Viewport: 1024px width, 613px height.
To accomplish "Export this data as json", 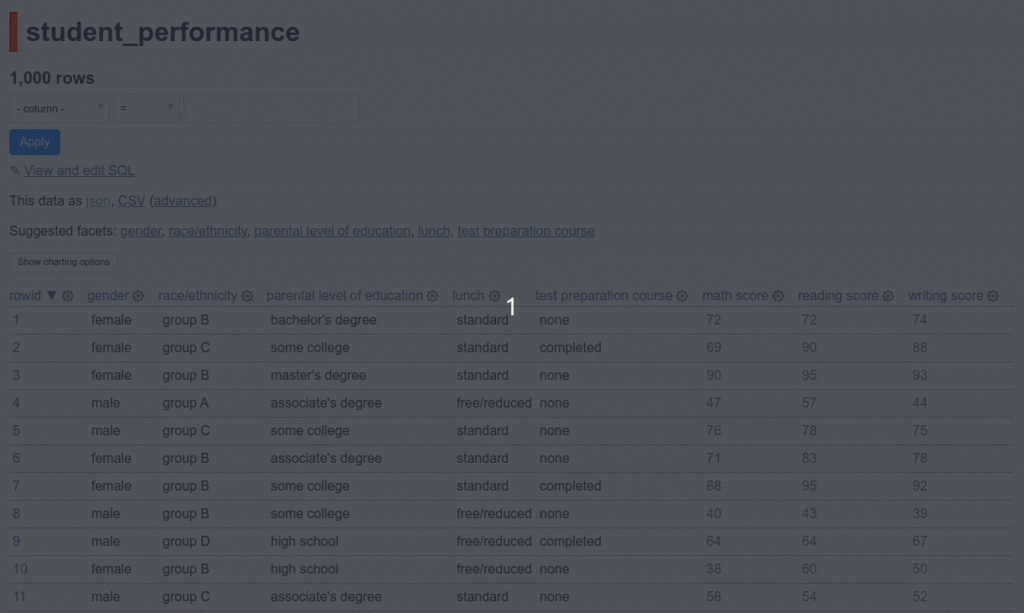I will tap(98, 201).
